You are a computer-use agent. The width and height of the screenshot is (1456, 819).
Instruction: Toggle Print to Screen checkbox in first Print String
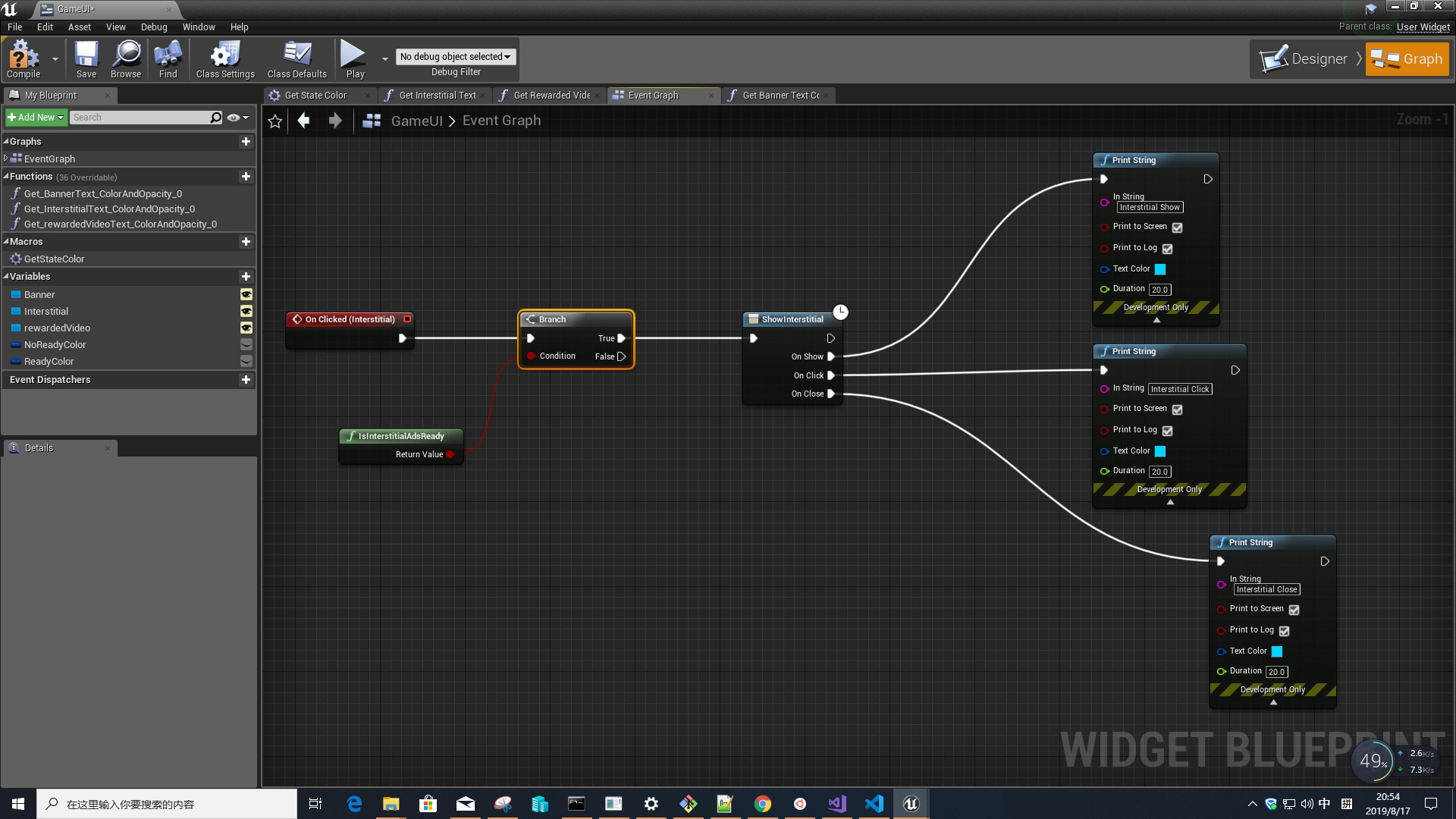[1177, 227]
